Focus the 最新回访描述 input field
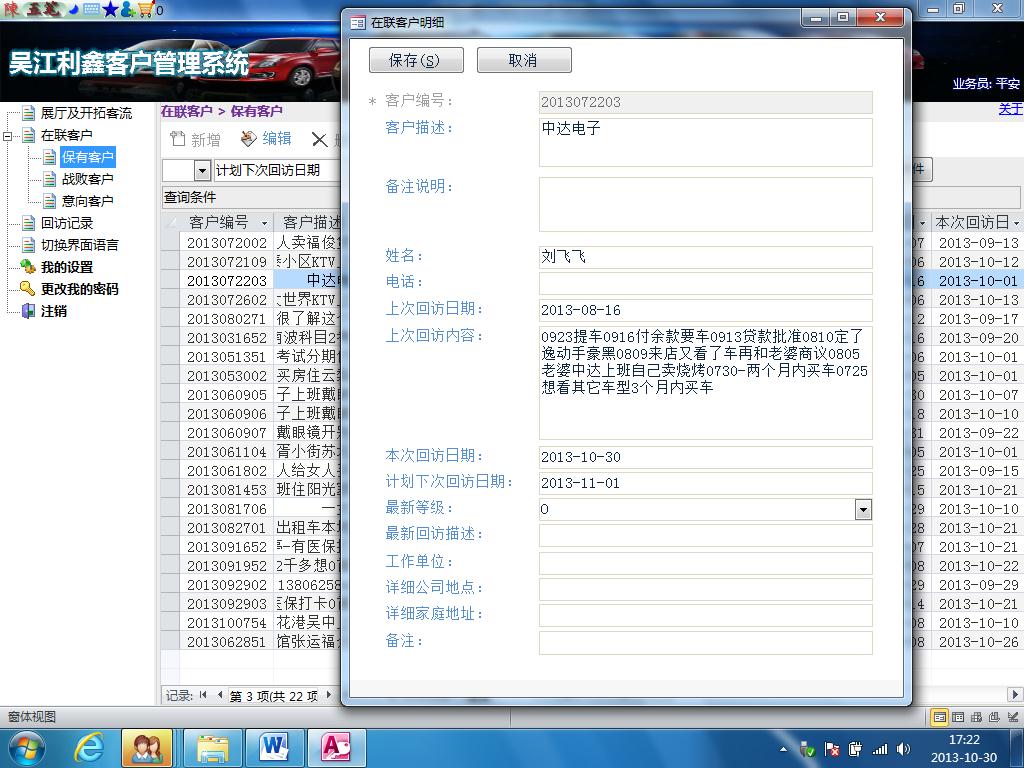 pos(705,536)
